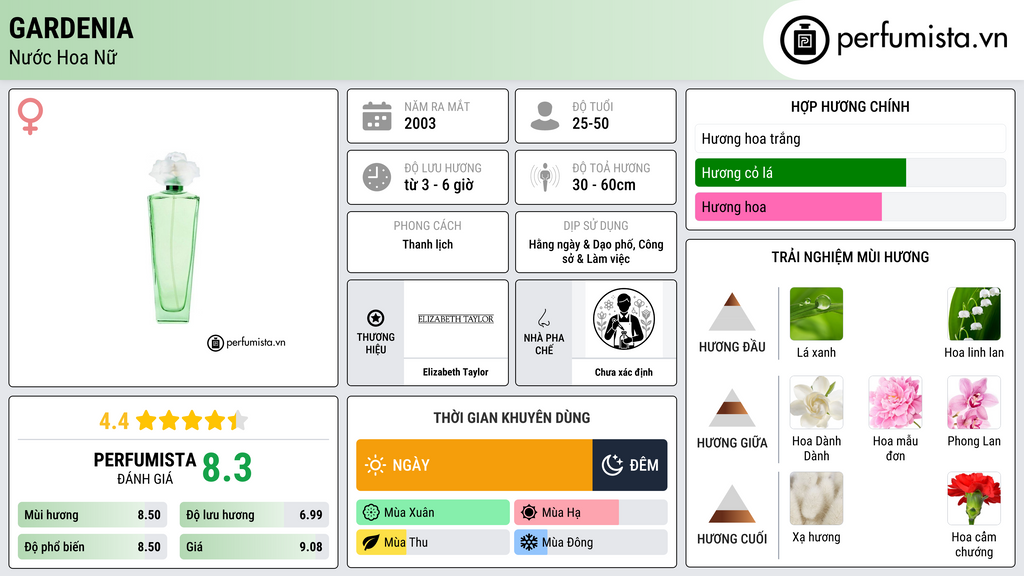The image size is (1024, 576).
Task: Click the sun icon beside Mùa Hạ
Action: tap(529, 513)
